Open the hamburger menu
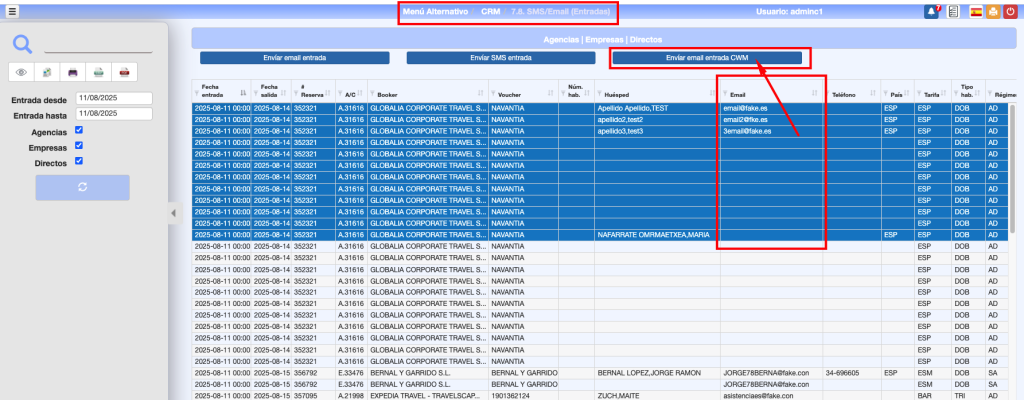This screenshot has width=1024, height=400. [x=13, y=12]
